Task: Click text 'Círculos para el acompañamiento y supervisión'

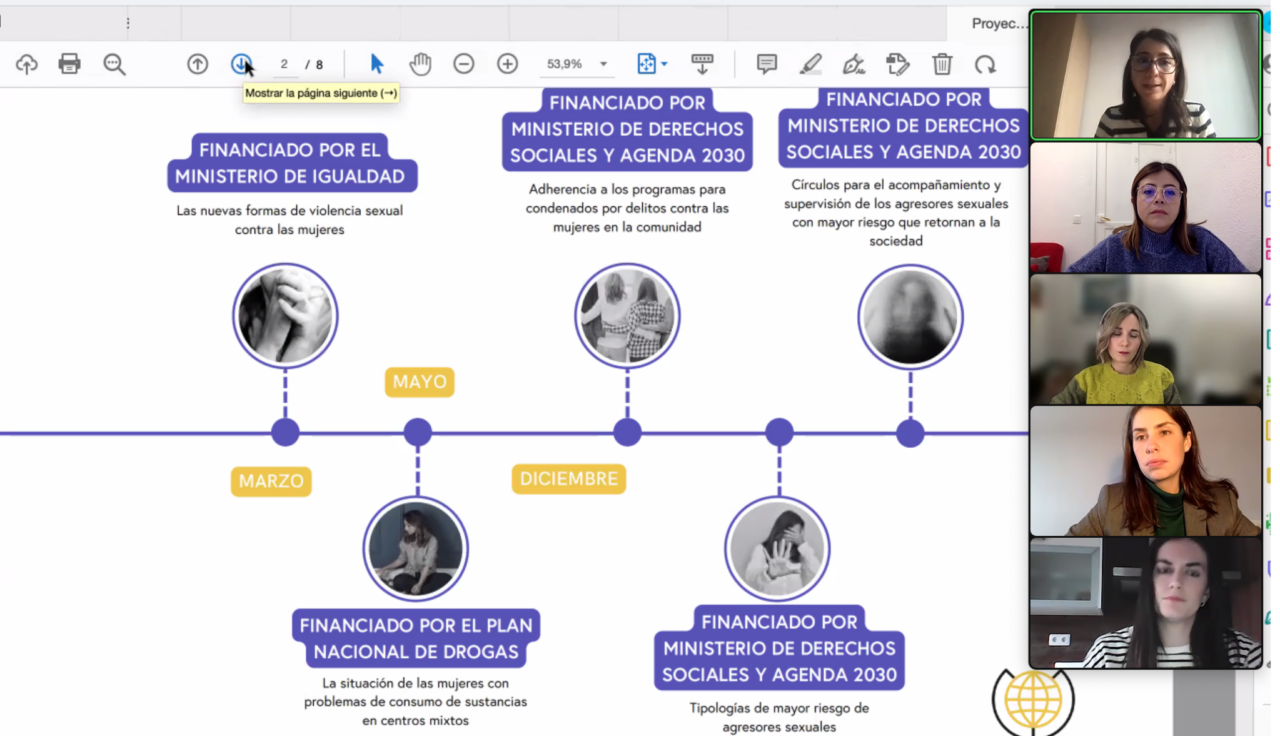Action: [x=895, y=194]
